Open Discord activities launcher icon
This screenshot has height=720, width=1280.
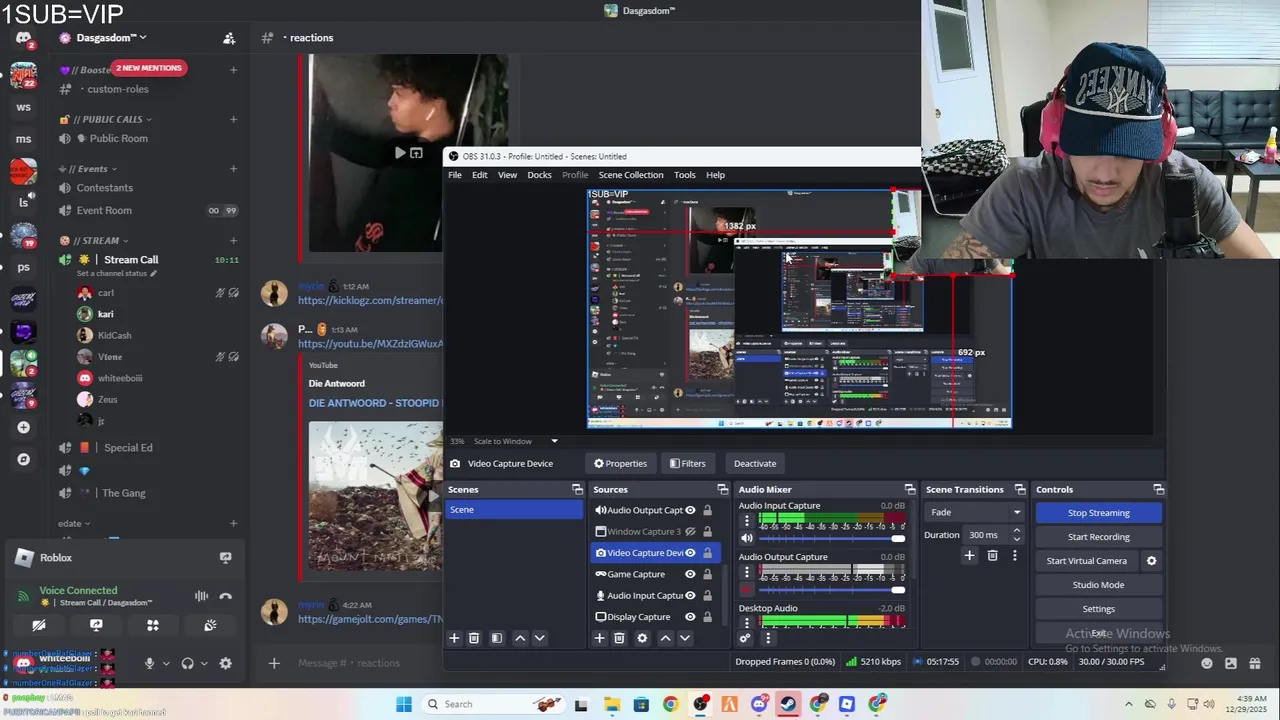[153, 625]
